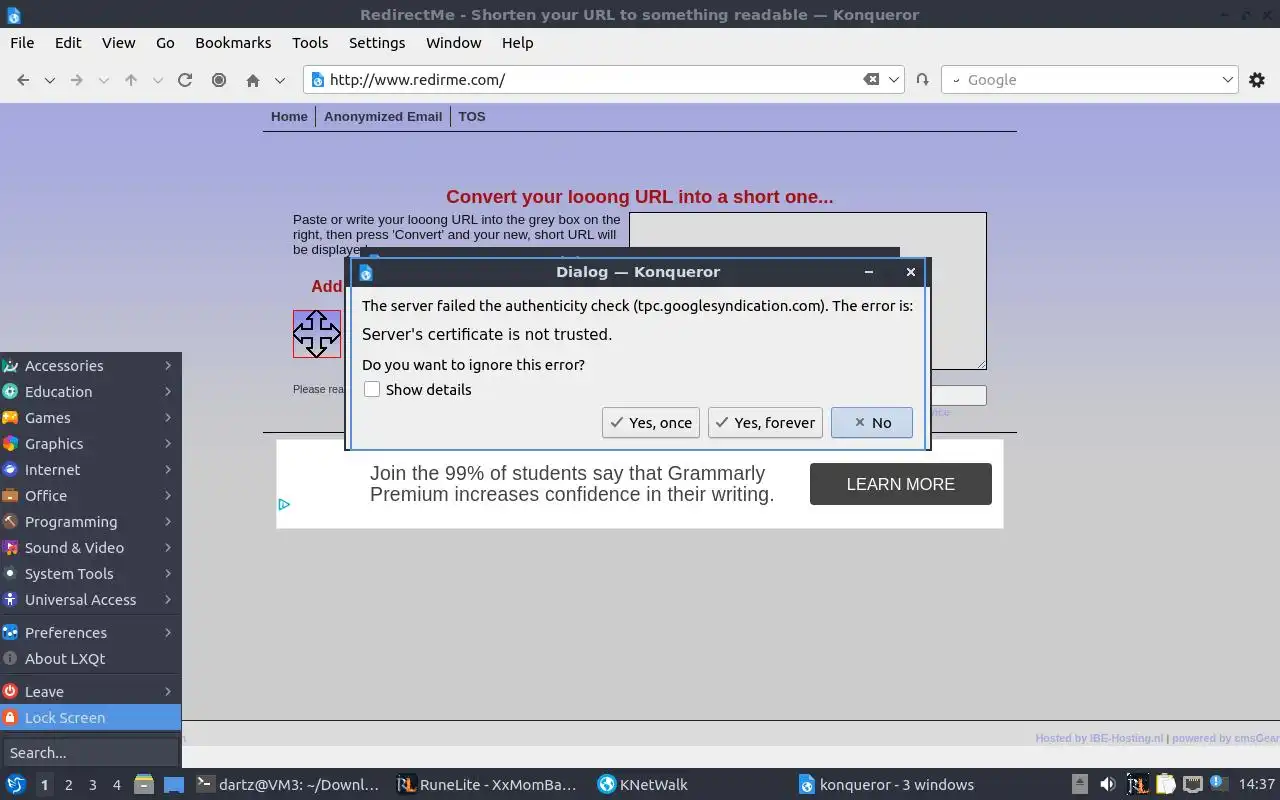Expand the Preferences submenu

click(x=90, y=633)
